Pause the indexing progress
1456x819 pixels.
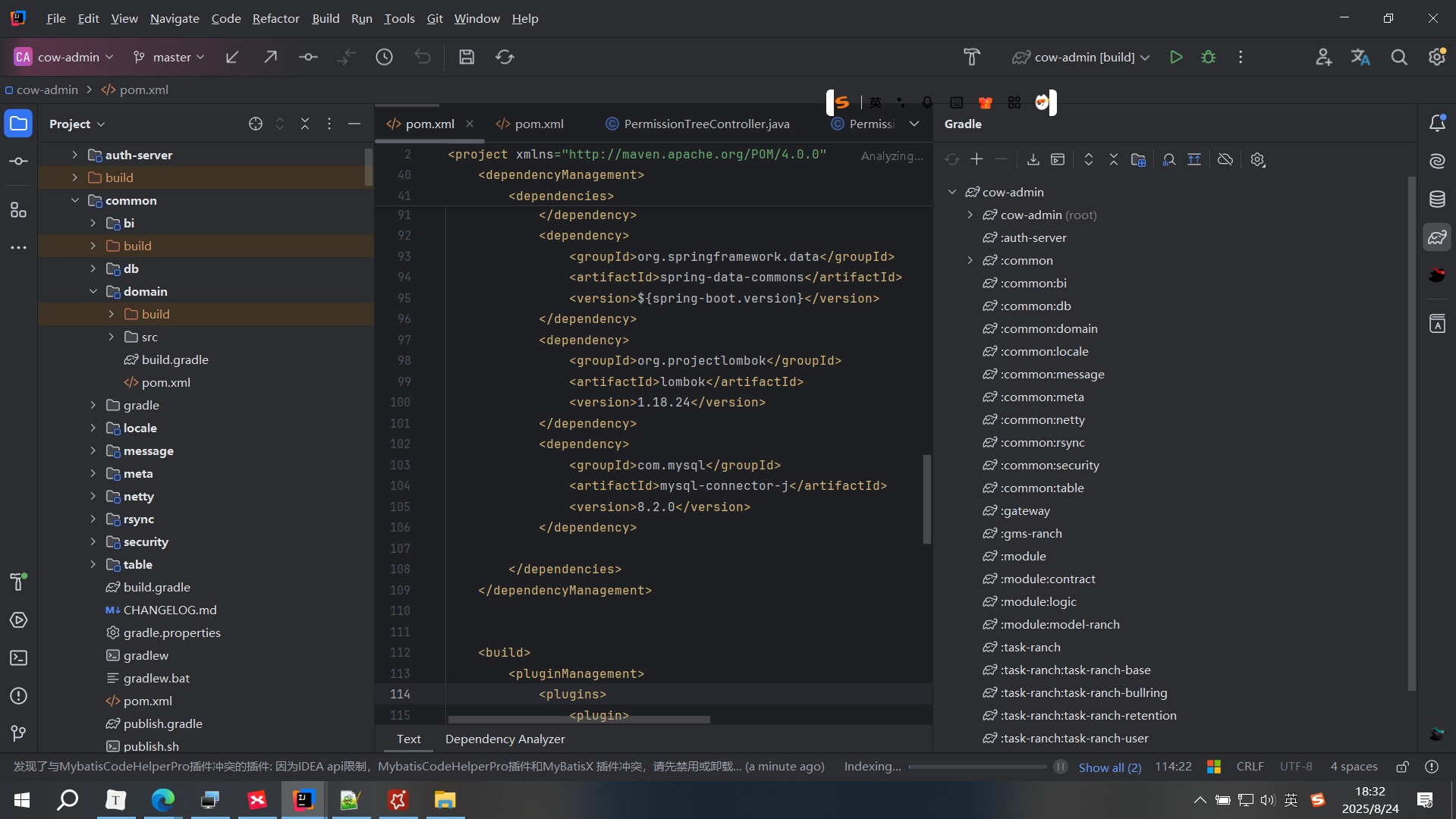tap(1060, 767)
